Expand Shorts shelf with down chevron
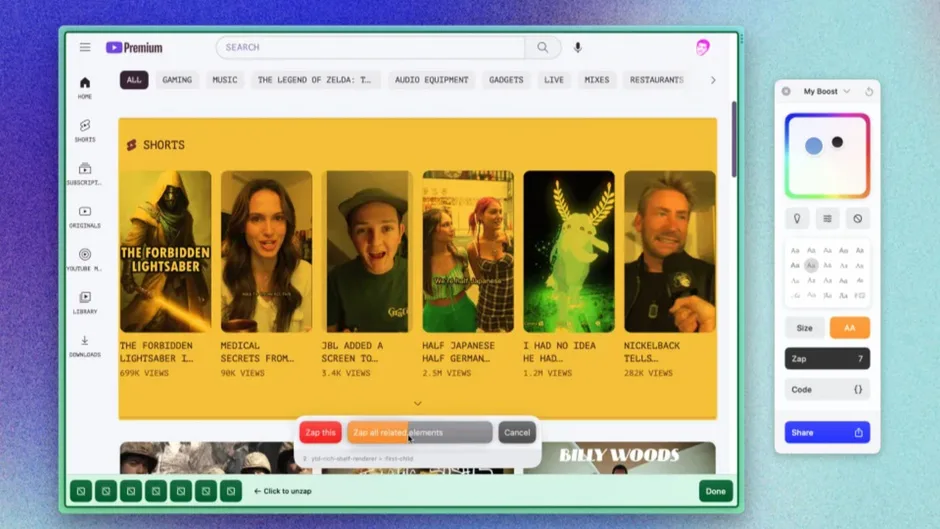940x529 pixels. pos(418,404)
